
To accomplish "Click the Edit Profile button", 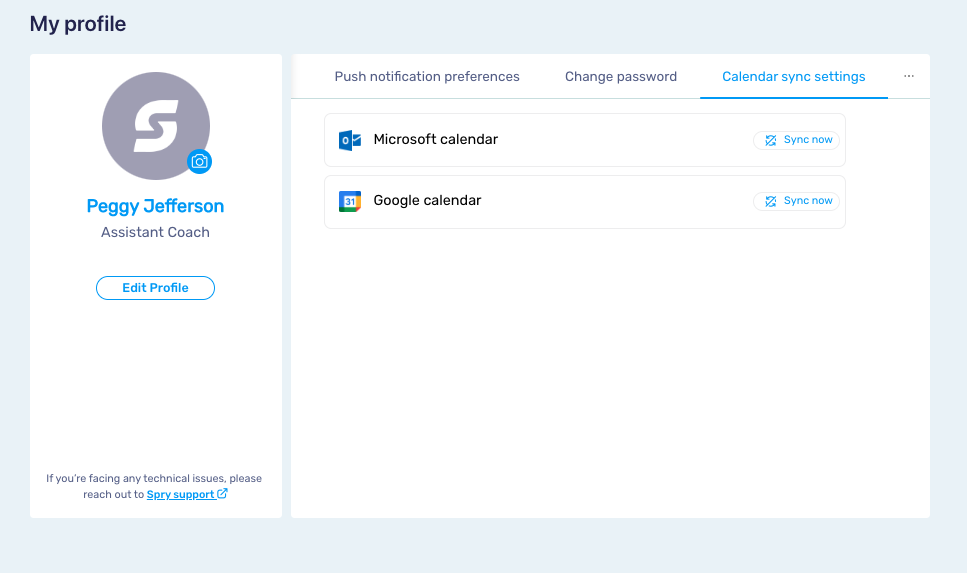I will (155, 288).
